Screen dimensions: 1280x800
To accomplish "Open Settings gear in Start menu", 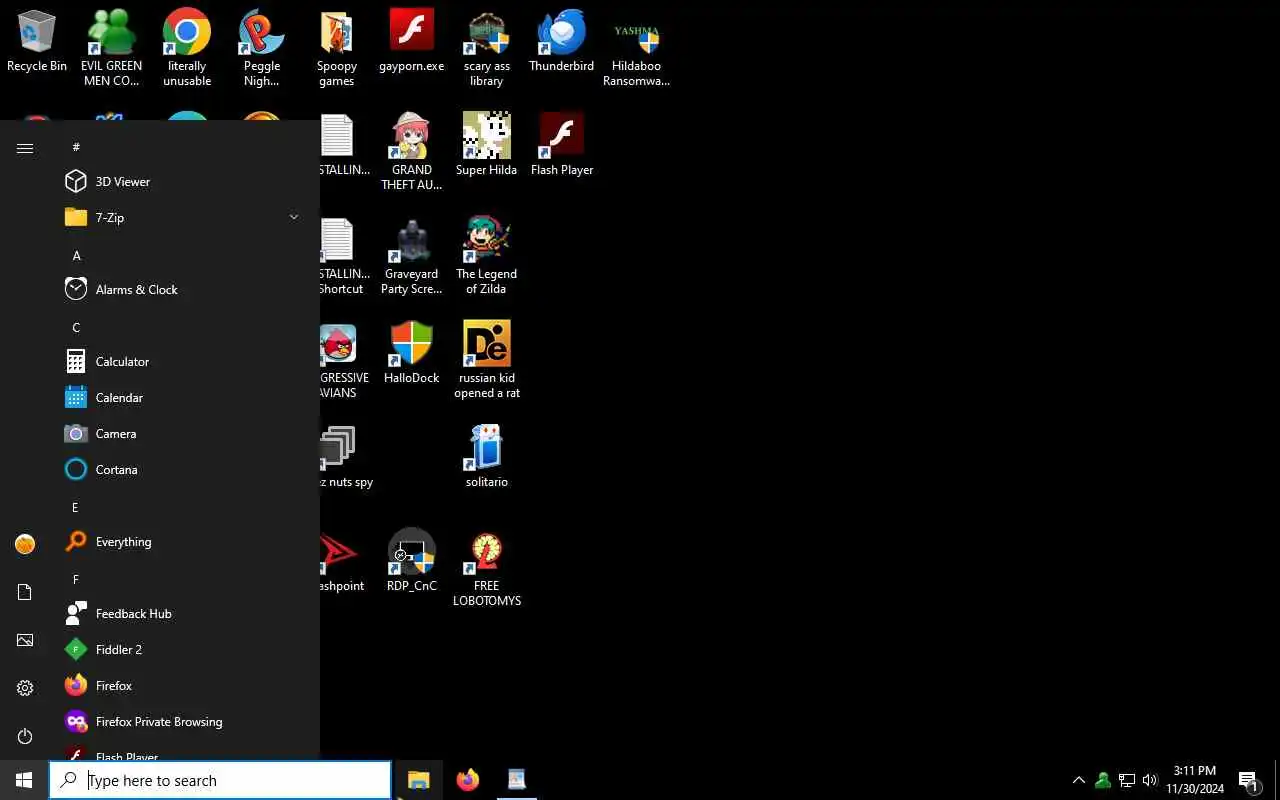I will [25, 688].
